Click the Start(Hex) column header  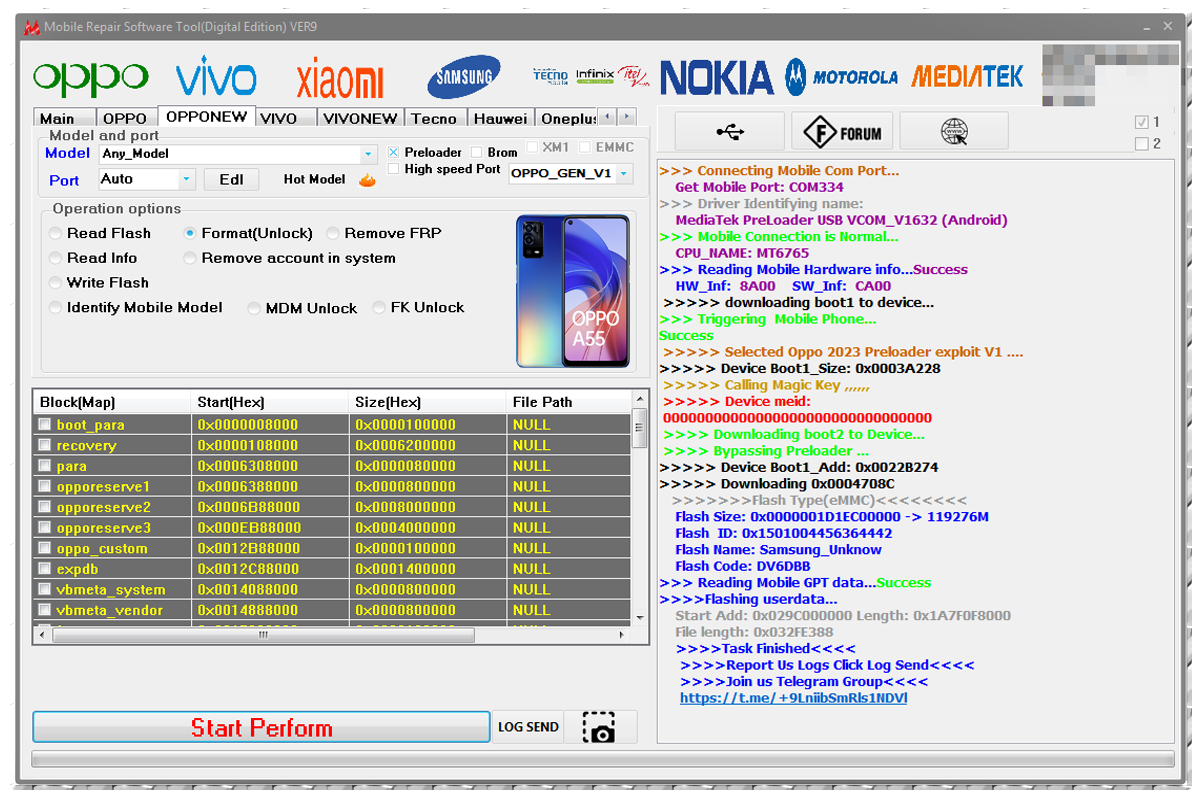click(x=270, y=402)
